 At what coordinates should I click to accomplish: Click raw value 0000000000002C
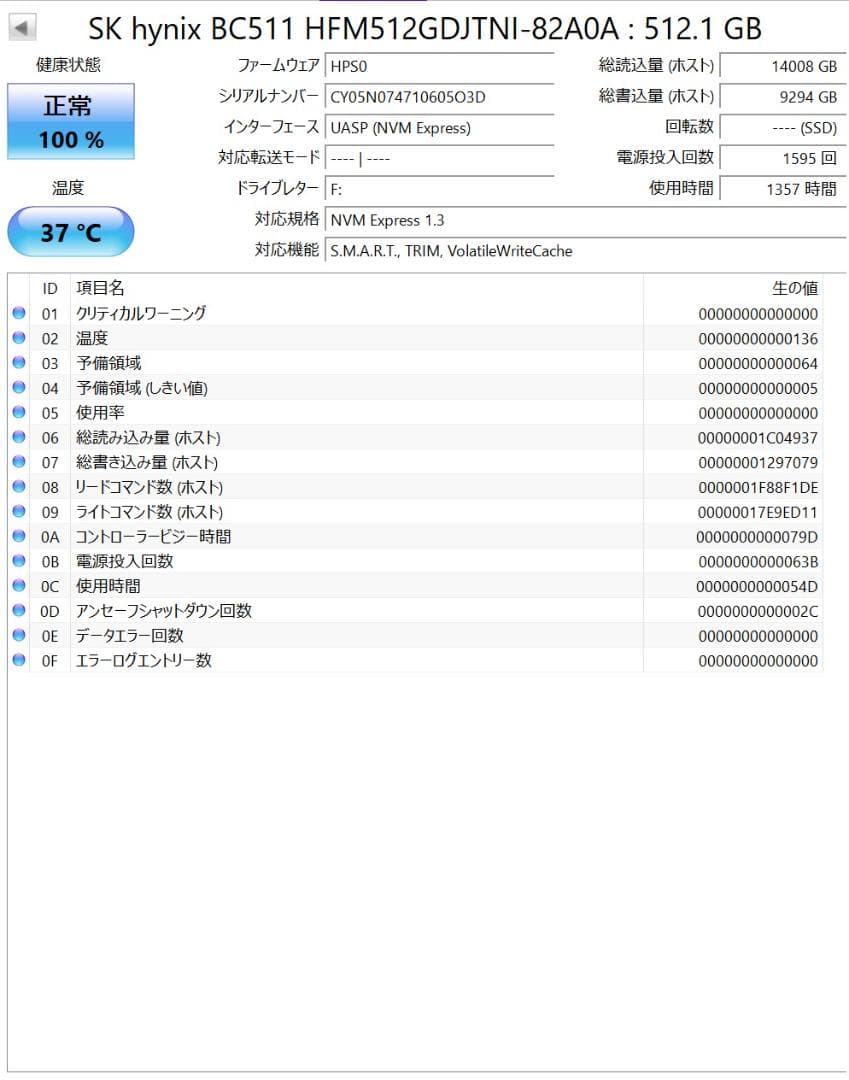[758, 612]
